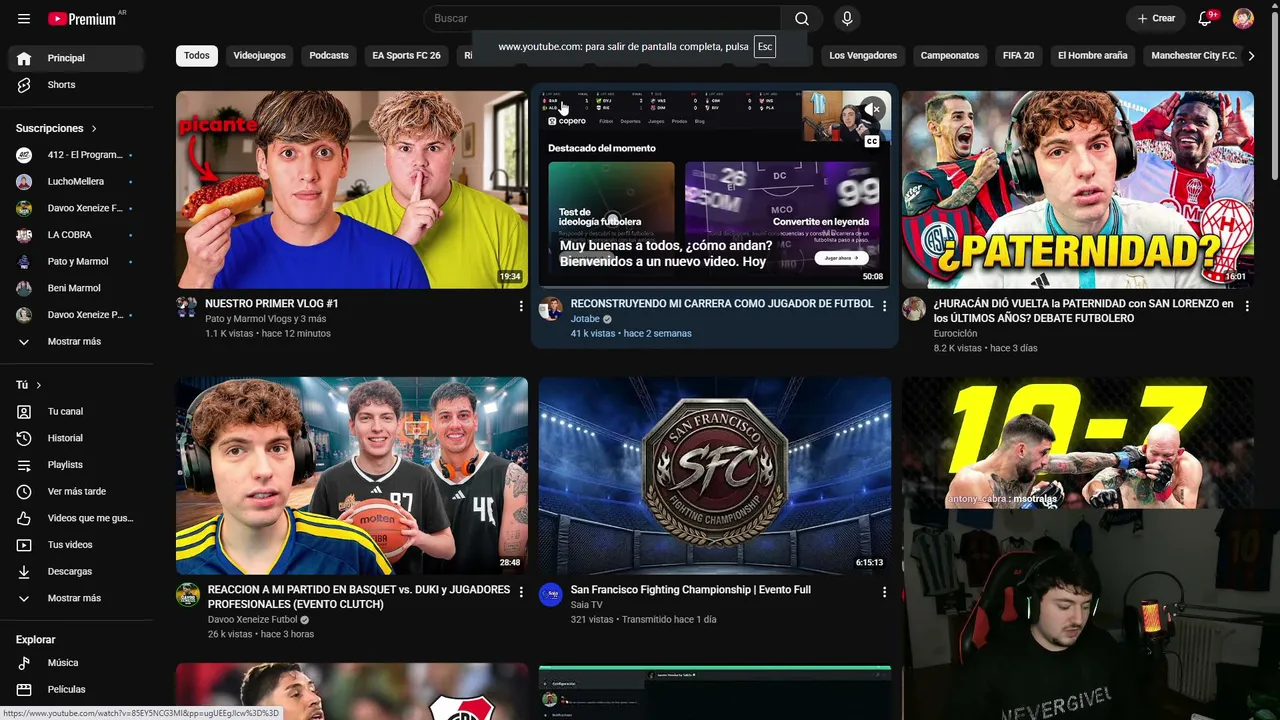Screen dimensions: 1280x720
Task: Open options menu for the HURACÁN PATERNIDAD video
Action: 1247,306
